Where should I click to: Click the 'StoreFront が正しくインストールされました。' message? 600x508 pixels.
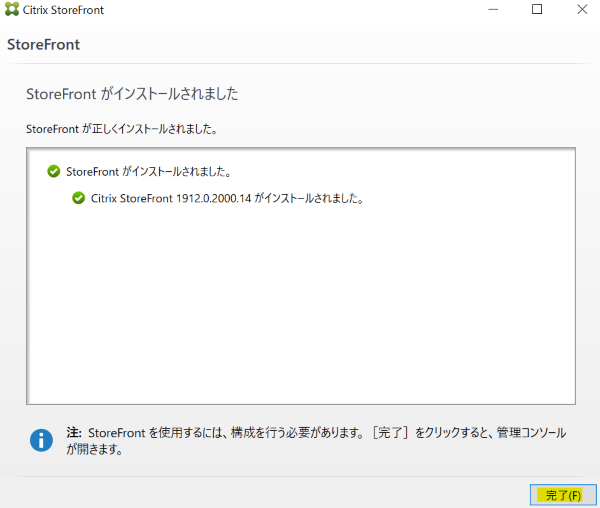pyautogui.click(x=122, y=129)
